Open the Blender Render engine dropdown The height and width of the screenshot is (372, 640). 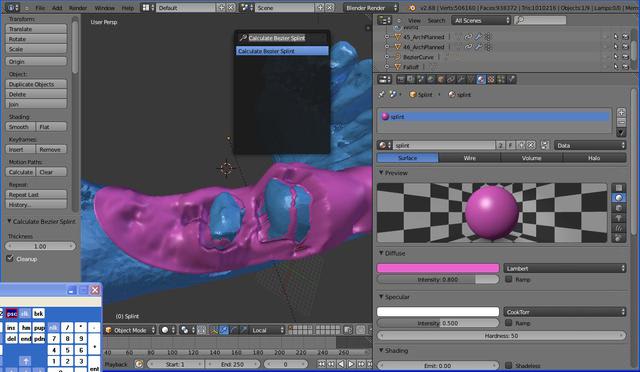(371, 7)
